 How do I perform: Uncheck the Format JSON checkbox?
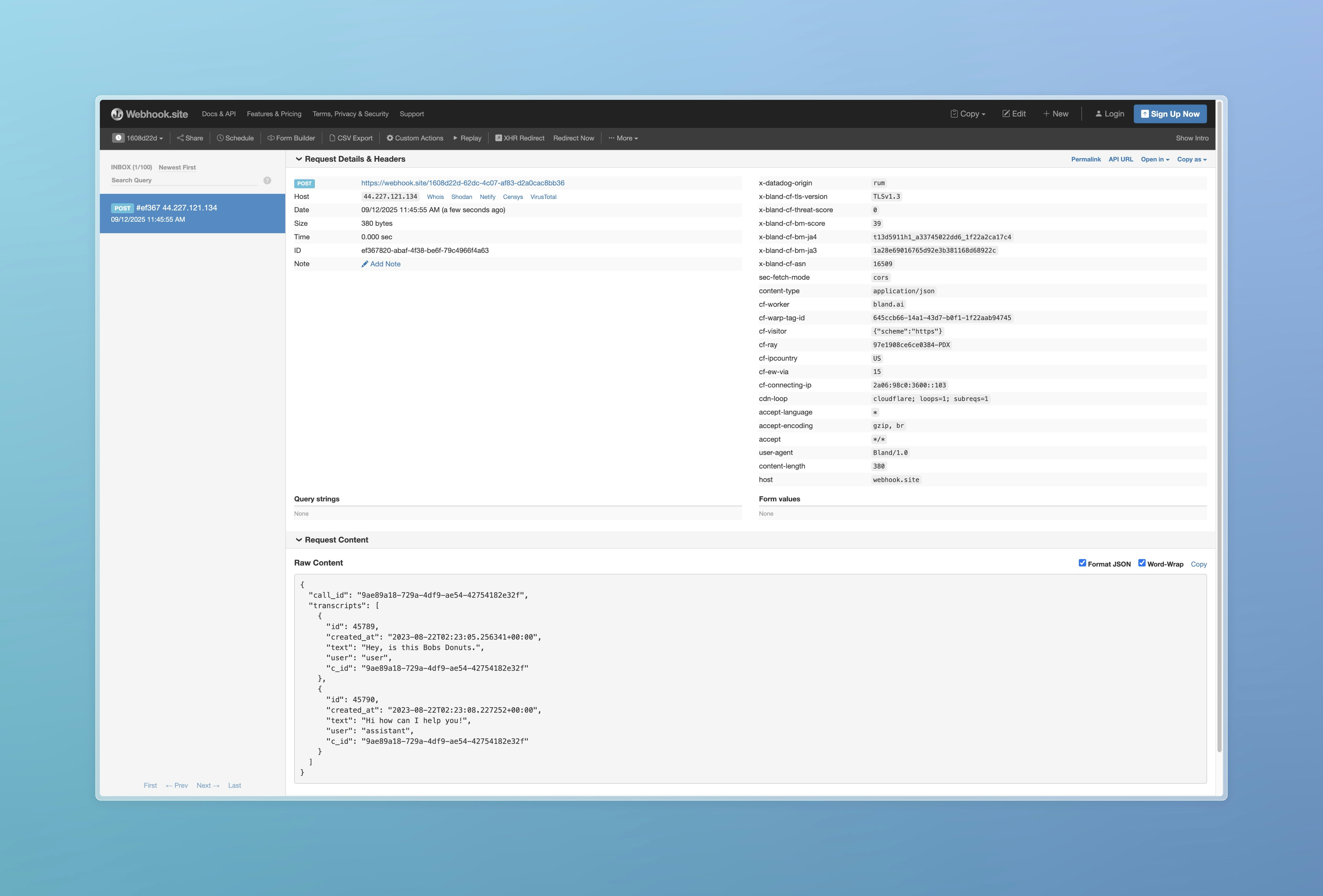[x=1082, y=563]
